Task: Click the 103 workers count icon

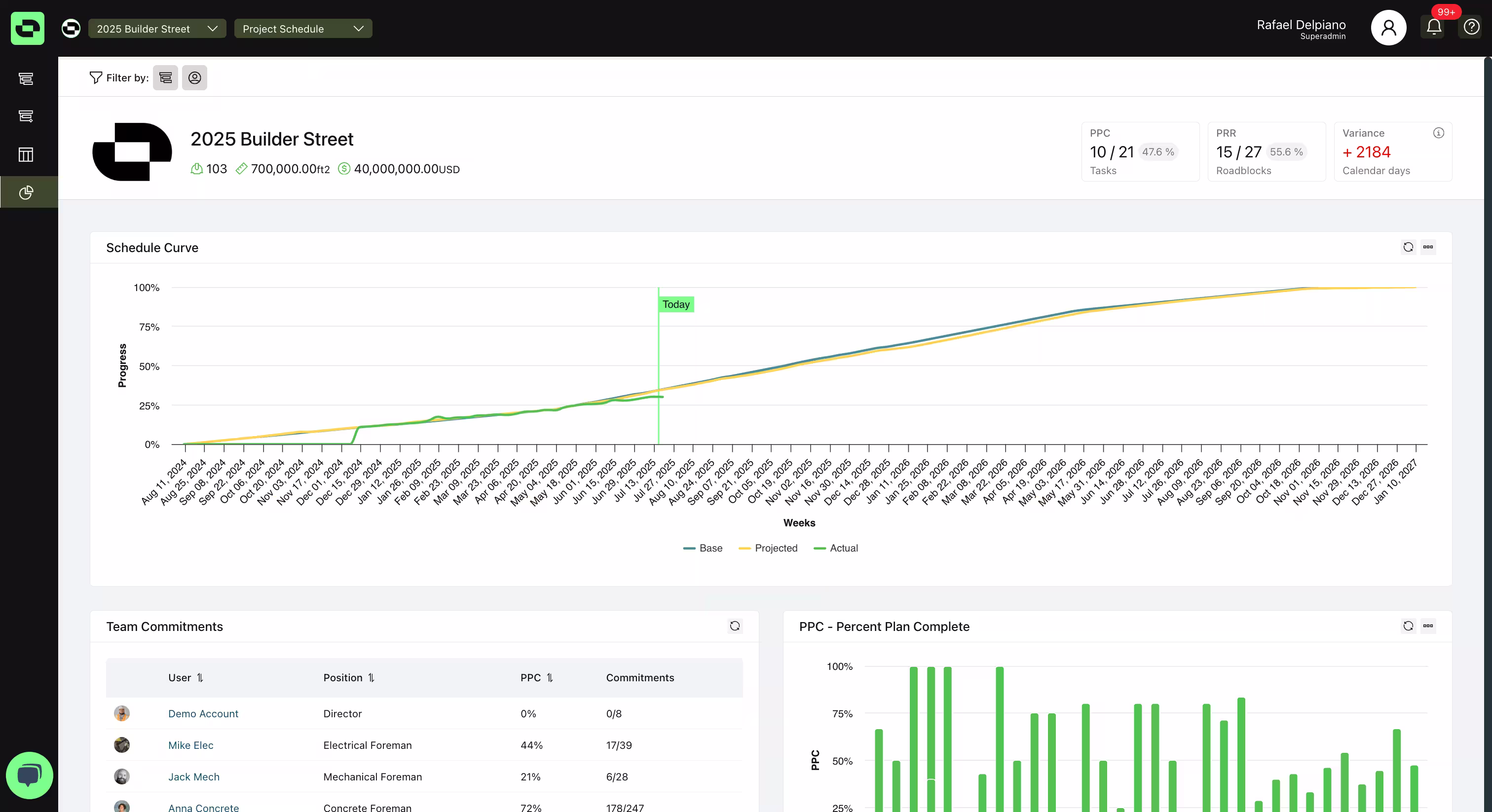Action: pos(197,169)
